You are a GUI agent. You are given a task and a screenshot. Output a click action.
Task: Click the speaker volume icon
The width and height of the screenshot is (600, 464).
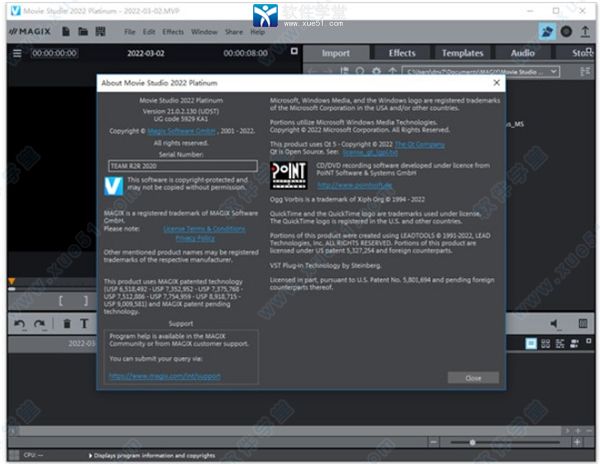(x=554, y=324)
